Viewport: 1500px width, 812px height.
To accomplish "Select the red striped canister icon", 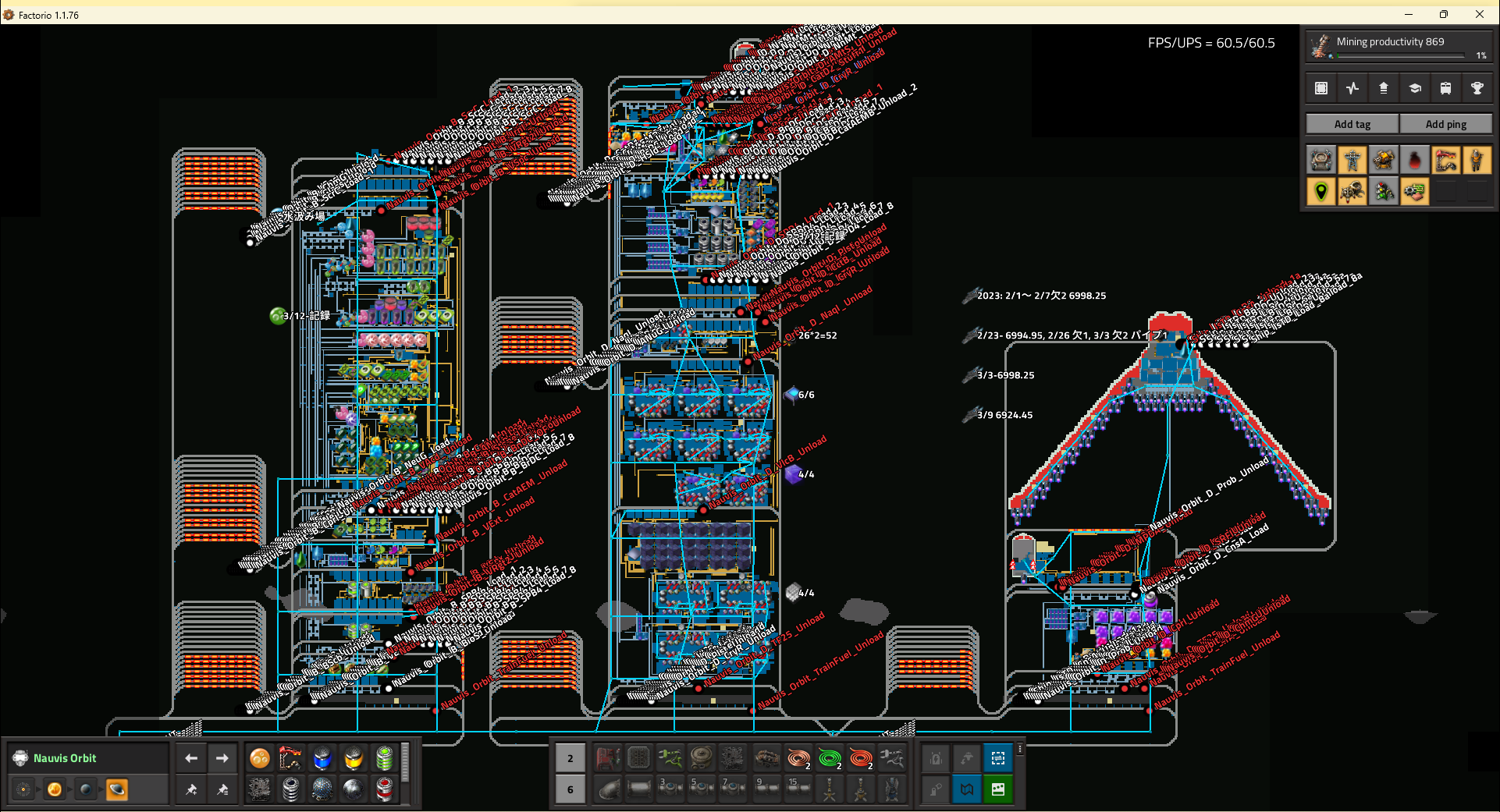I will (385, 789).
